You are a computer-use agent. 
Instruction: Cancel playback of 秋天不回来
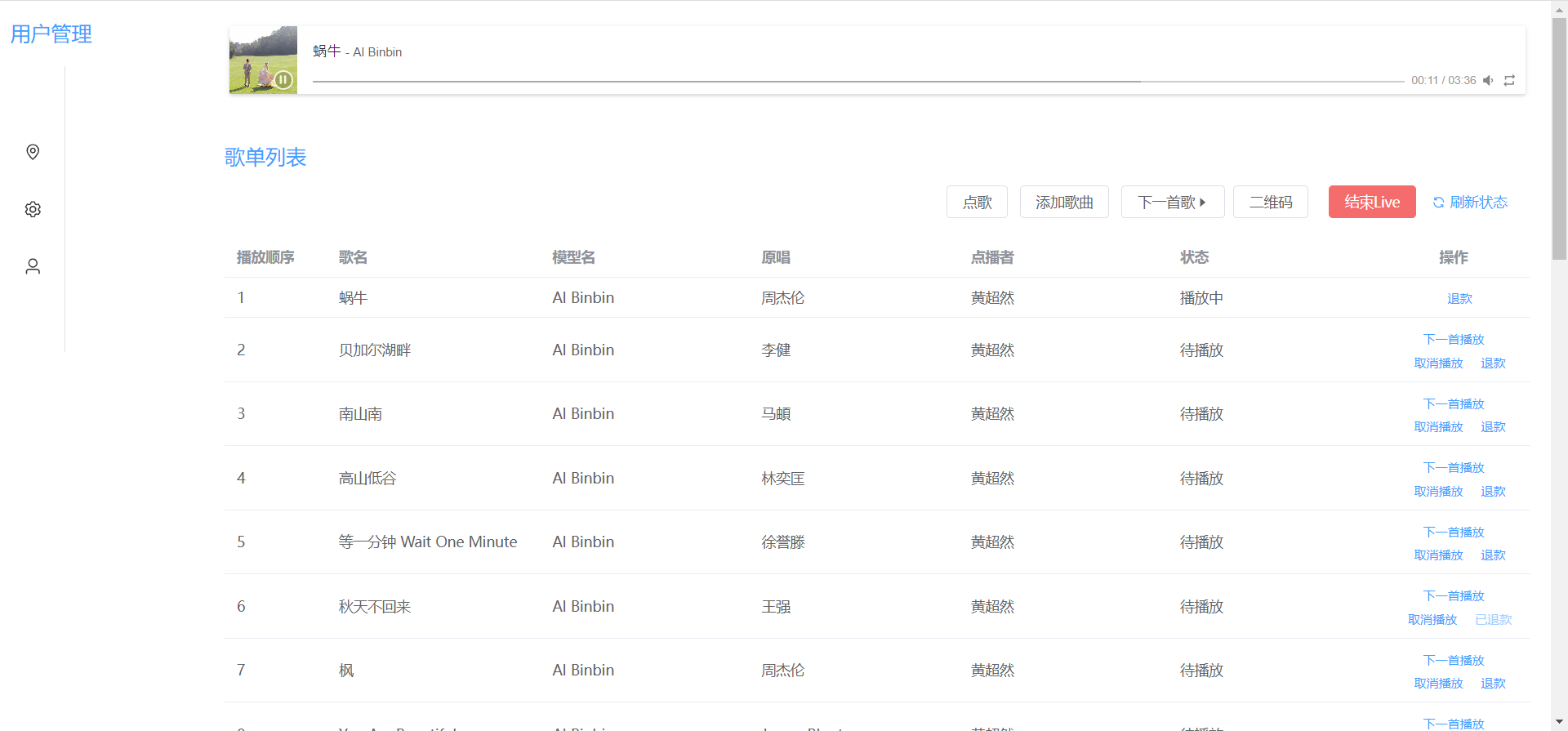click(1432, 620)
